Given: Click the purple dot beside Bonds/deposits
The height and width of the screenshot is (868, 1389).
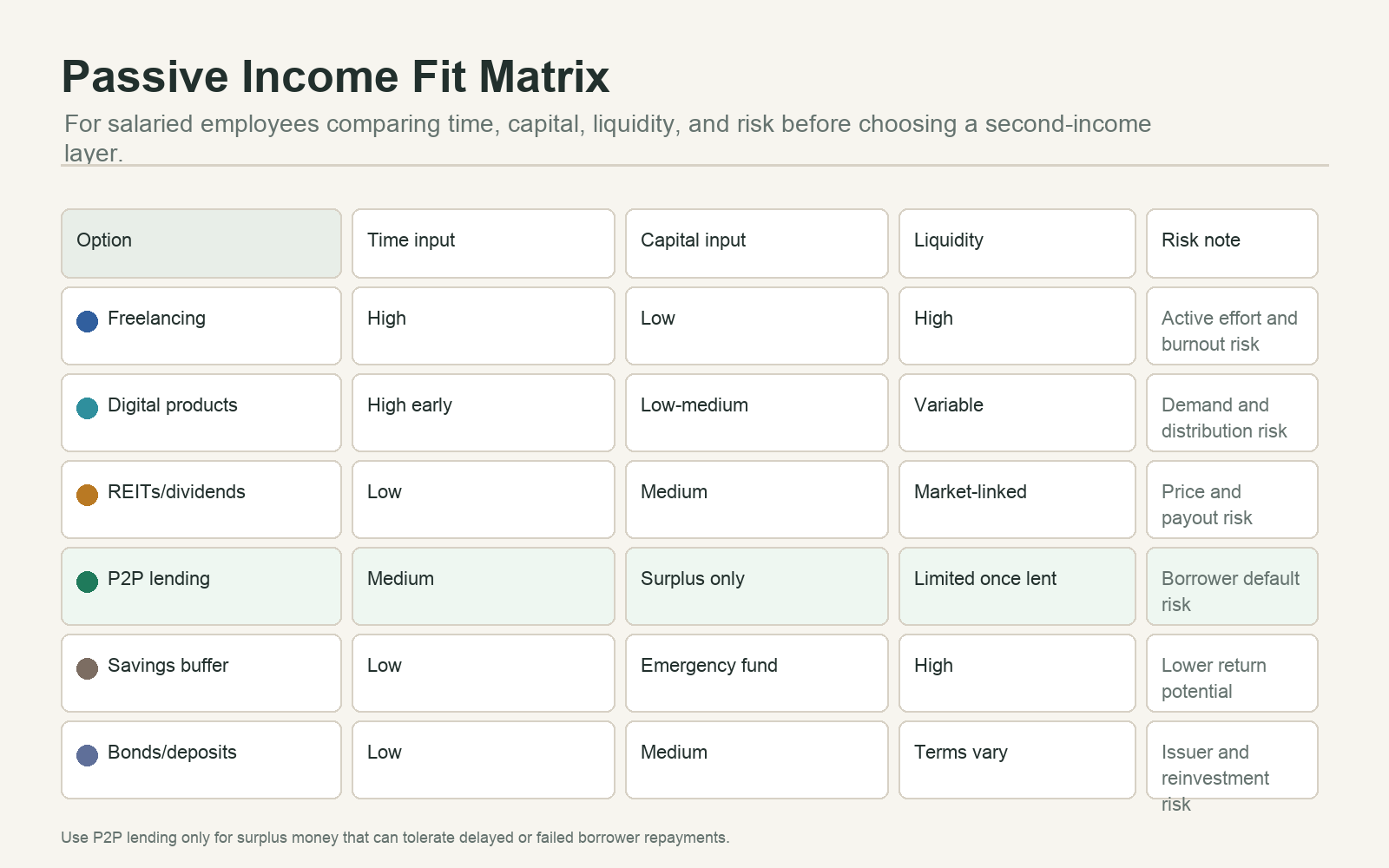Looking at the screenshot, I should pyautogui.click(x=87, y=755).
